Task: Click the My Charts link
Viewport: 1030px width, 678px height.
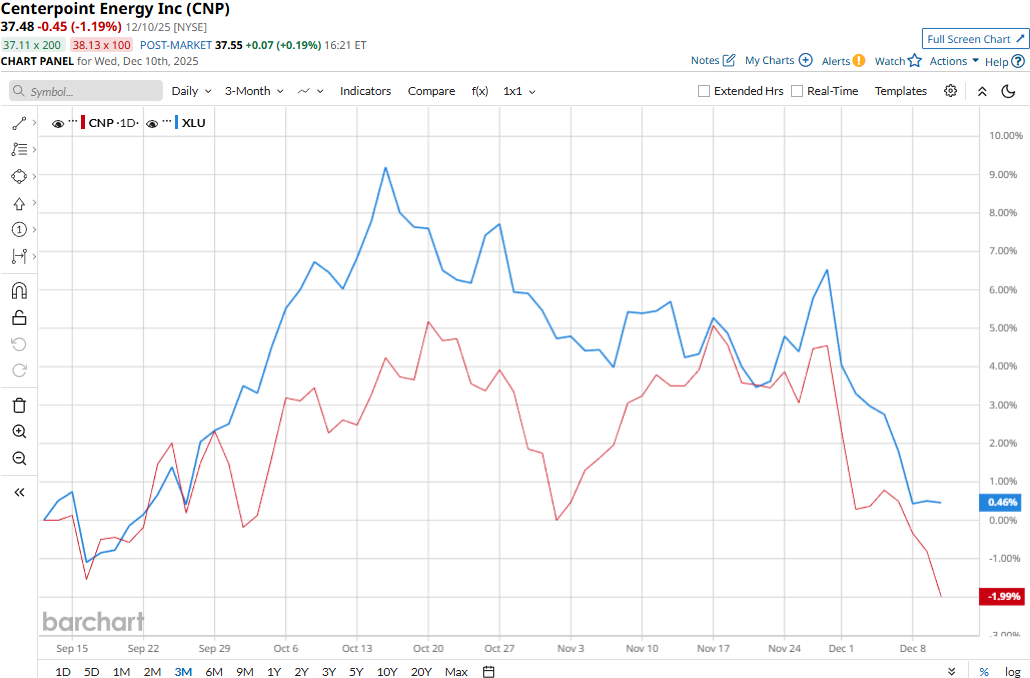Action: (x=769, y=60)
